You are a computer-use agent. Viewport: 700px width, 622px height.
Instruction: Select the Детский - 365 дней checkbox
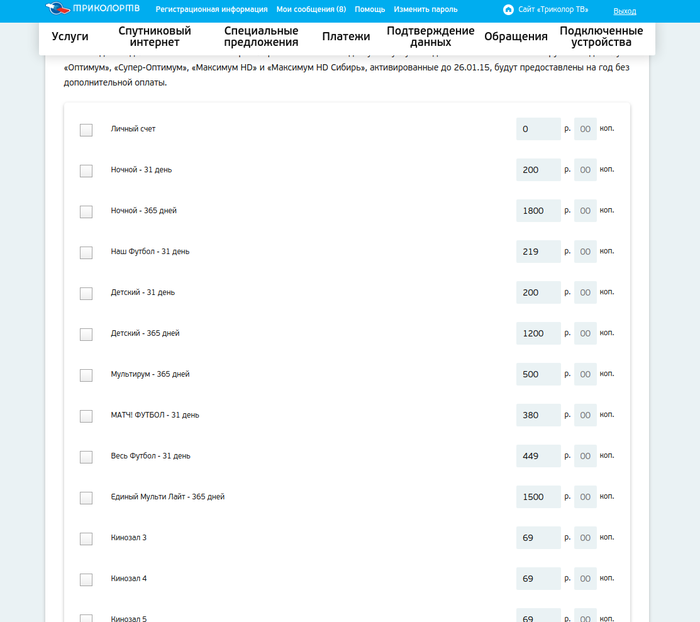click(x=86, y=334)
